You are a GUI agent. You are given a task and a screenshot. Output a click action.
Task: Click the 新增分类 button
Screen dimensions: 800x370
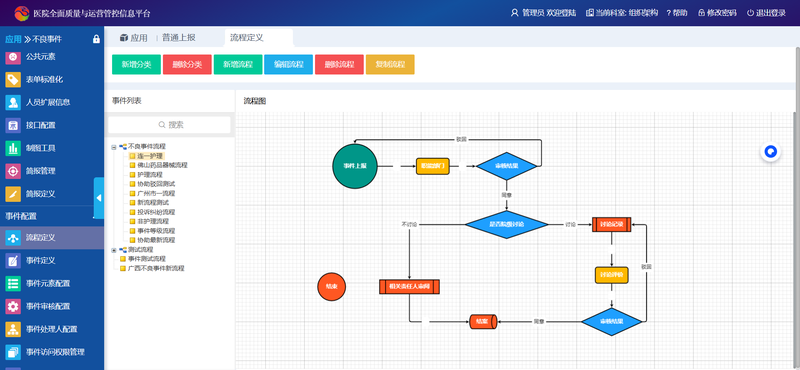click(136, 65)
